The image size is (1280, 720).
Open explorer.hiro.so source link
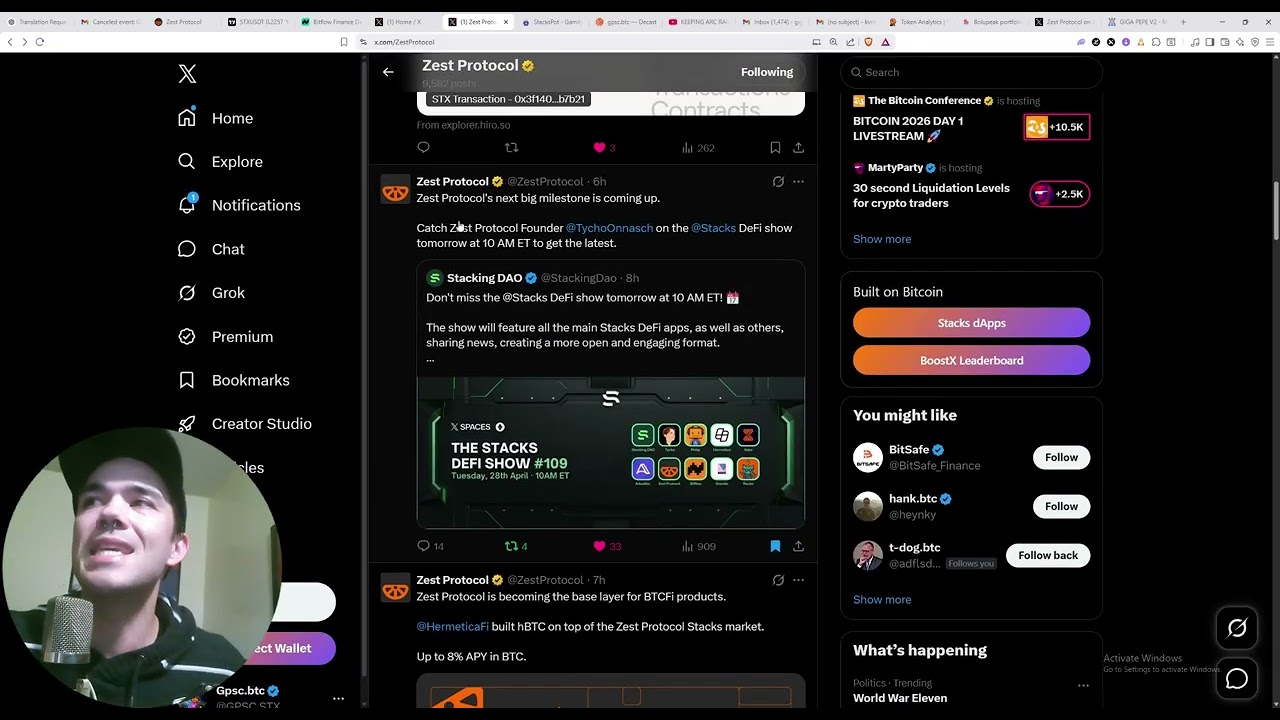click(463, 125)
